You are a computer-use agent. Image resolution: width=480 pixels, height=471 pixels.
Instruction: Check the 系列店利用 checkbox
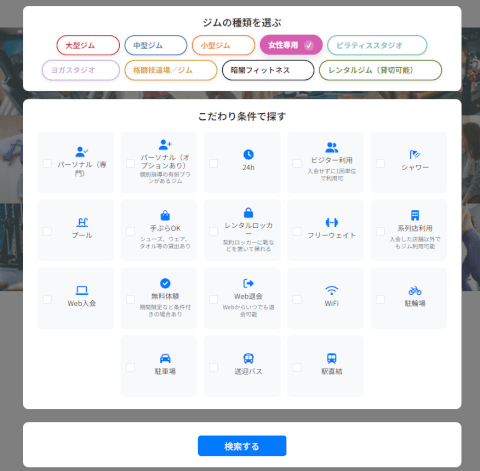point(380,231)
